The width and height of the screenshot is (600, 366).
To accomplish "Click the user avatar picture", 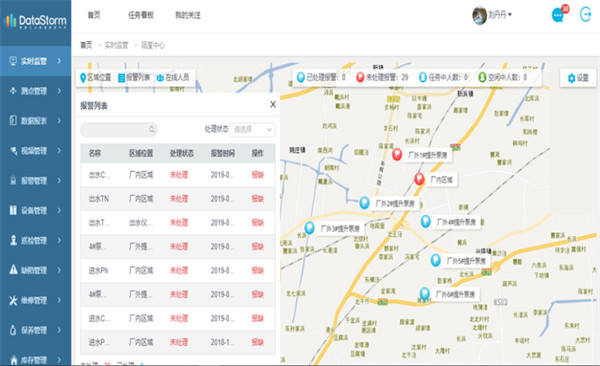I will [x=479, y=15].
